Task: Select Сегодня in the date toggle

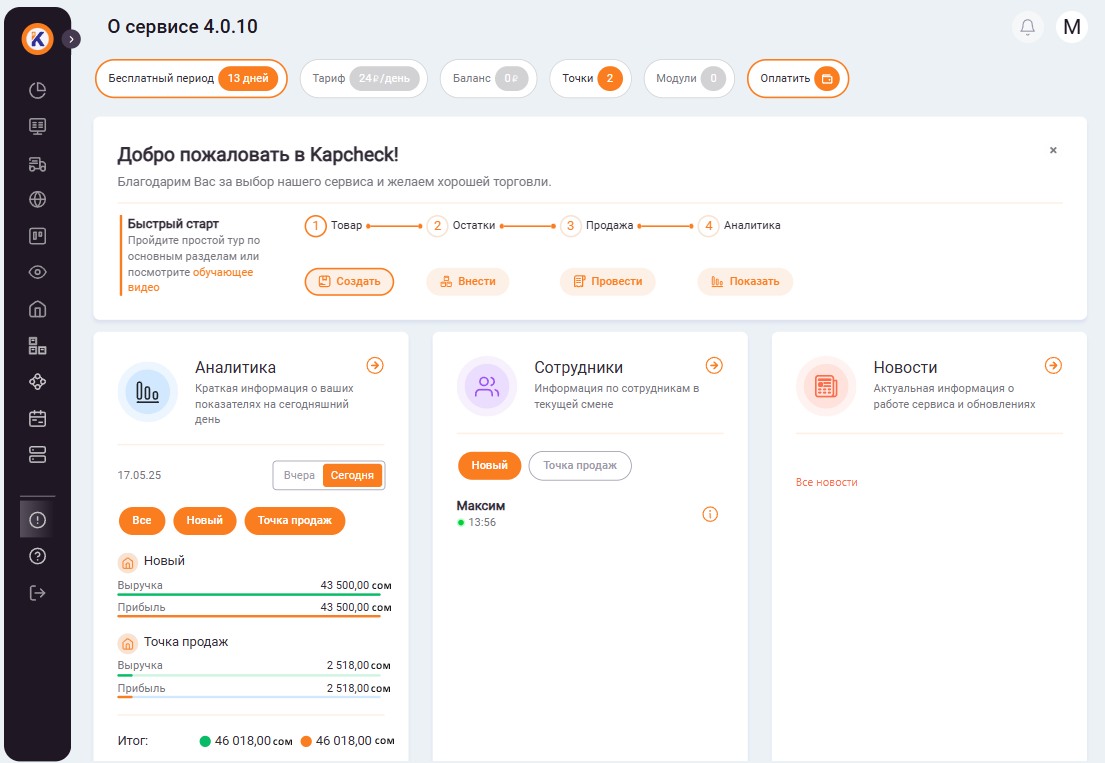Action: [x=353, y=475]
